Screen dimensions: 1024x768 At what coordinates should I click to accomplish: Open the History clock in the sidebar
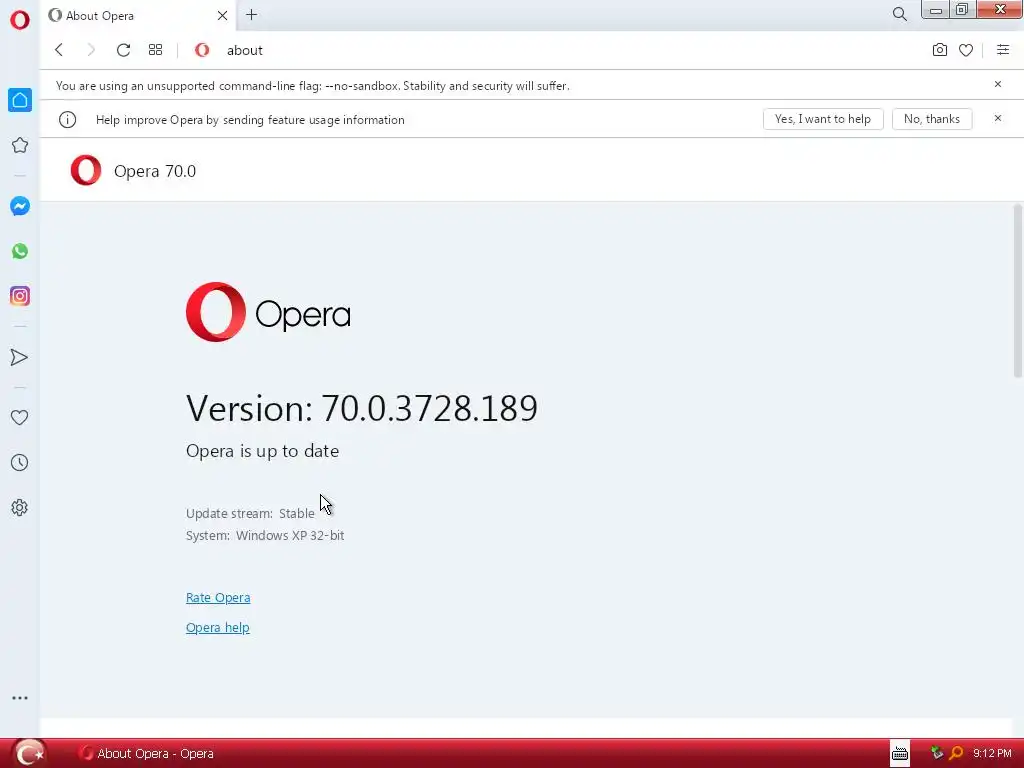[x=20, y=462]
